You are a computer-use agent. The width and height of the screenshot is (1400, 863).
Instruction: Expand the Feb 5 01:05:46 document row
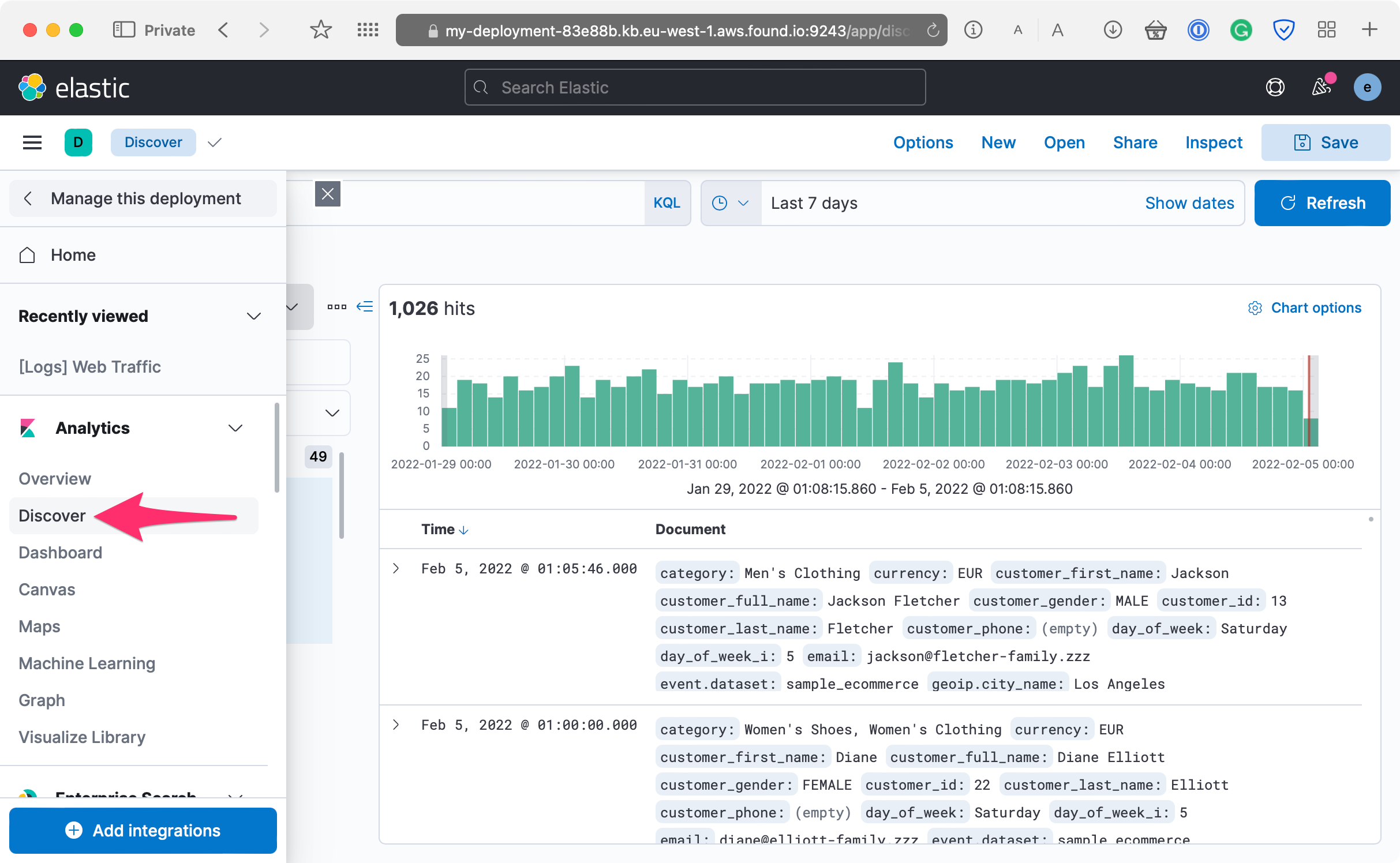tap(396, 569)
